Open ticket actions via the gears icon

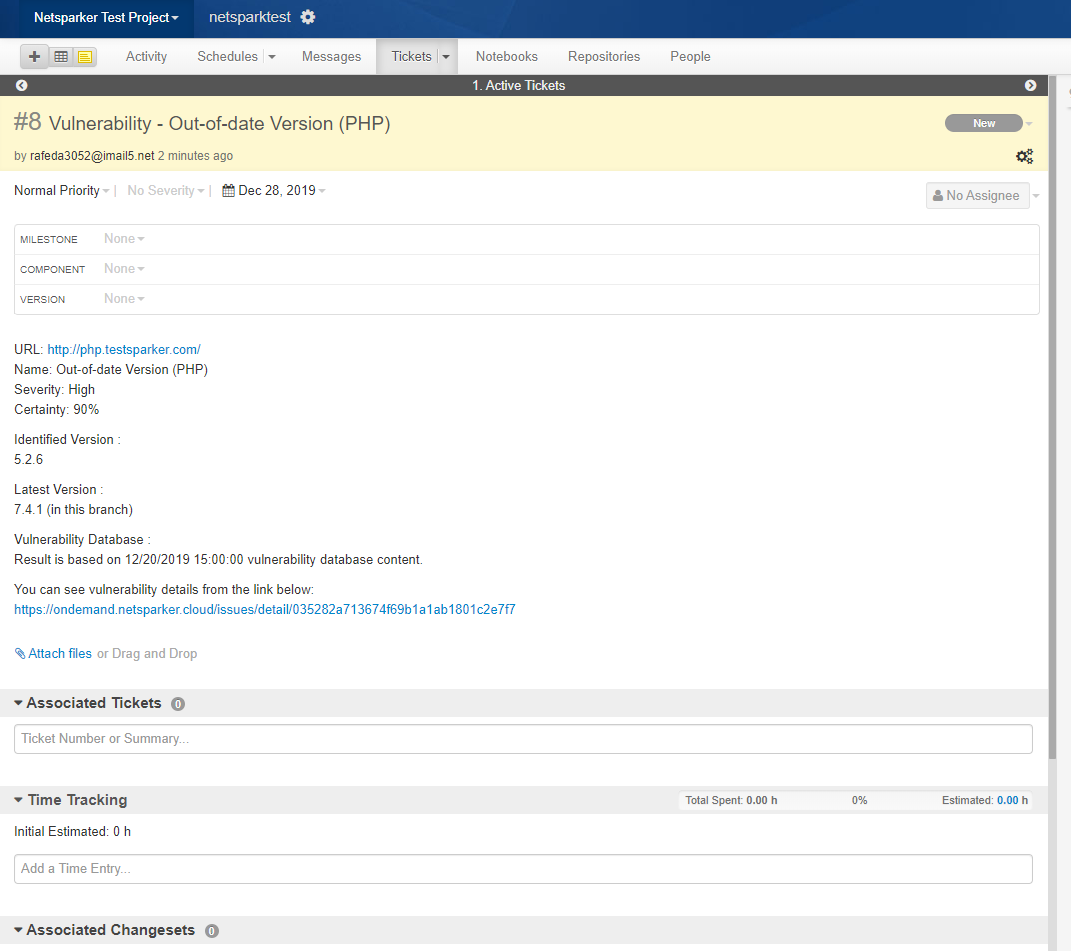tap(1024, 156)
